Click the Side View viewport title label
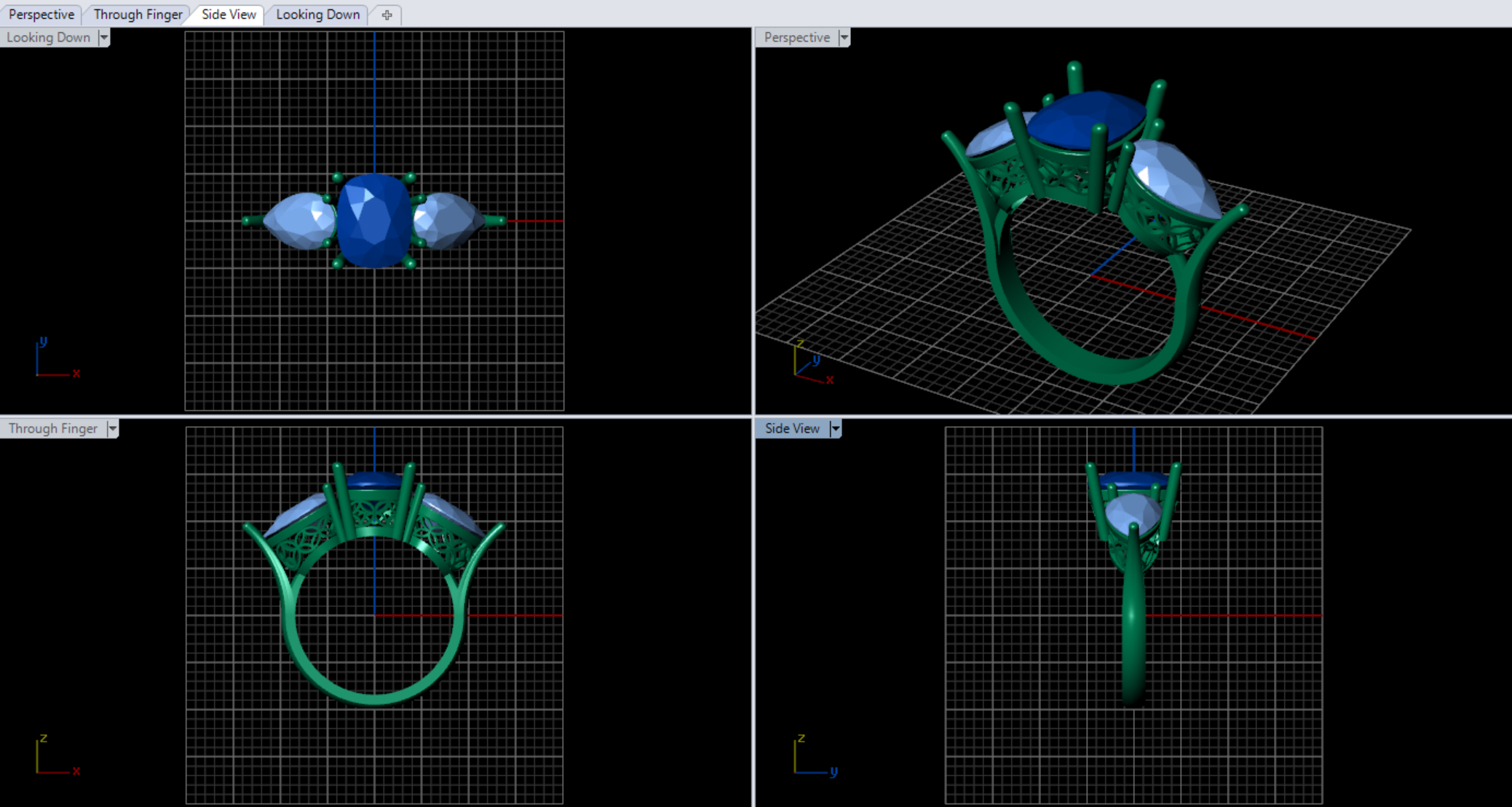The image size is (1512, 807). (x=792, y=428)
